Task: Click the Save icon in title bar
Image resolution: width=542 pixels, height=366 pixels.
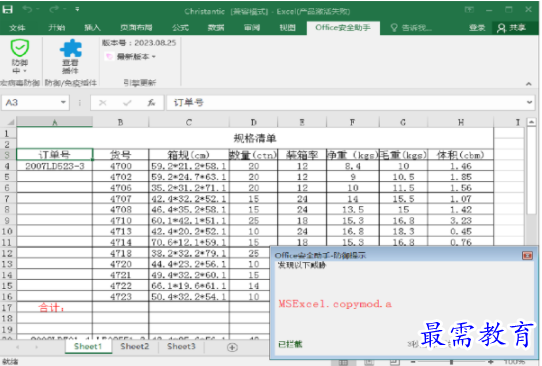Action: point(8,9)
